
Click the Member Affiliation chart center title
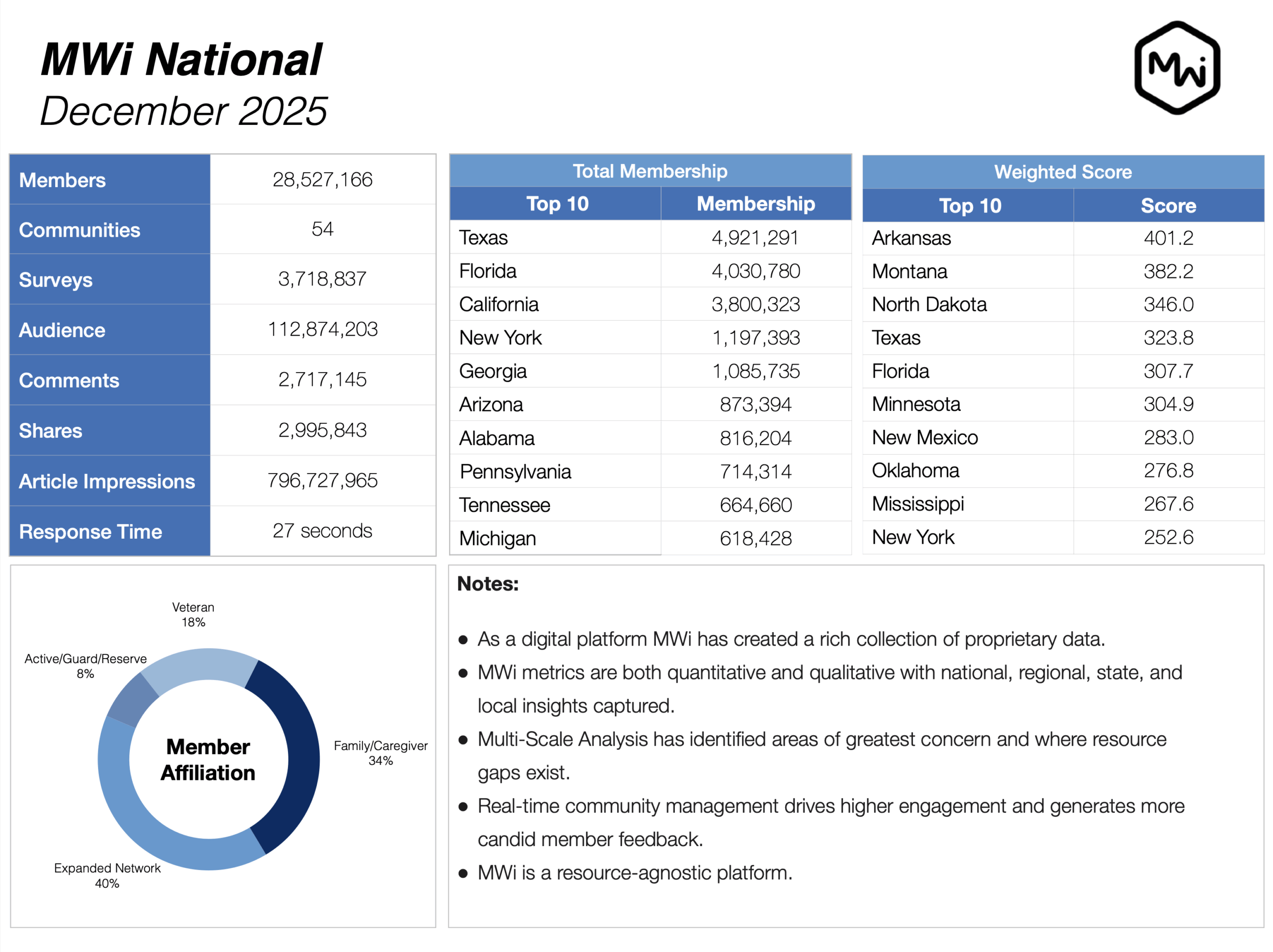208,760
